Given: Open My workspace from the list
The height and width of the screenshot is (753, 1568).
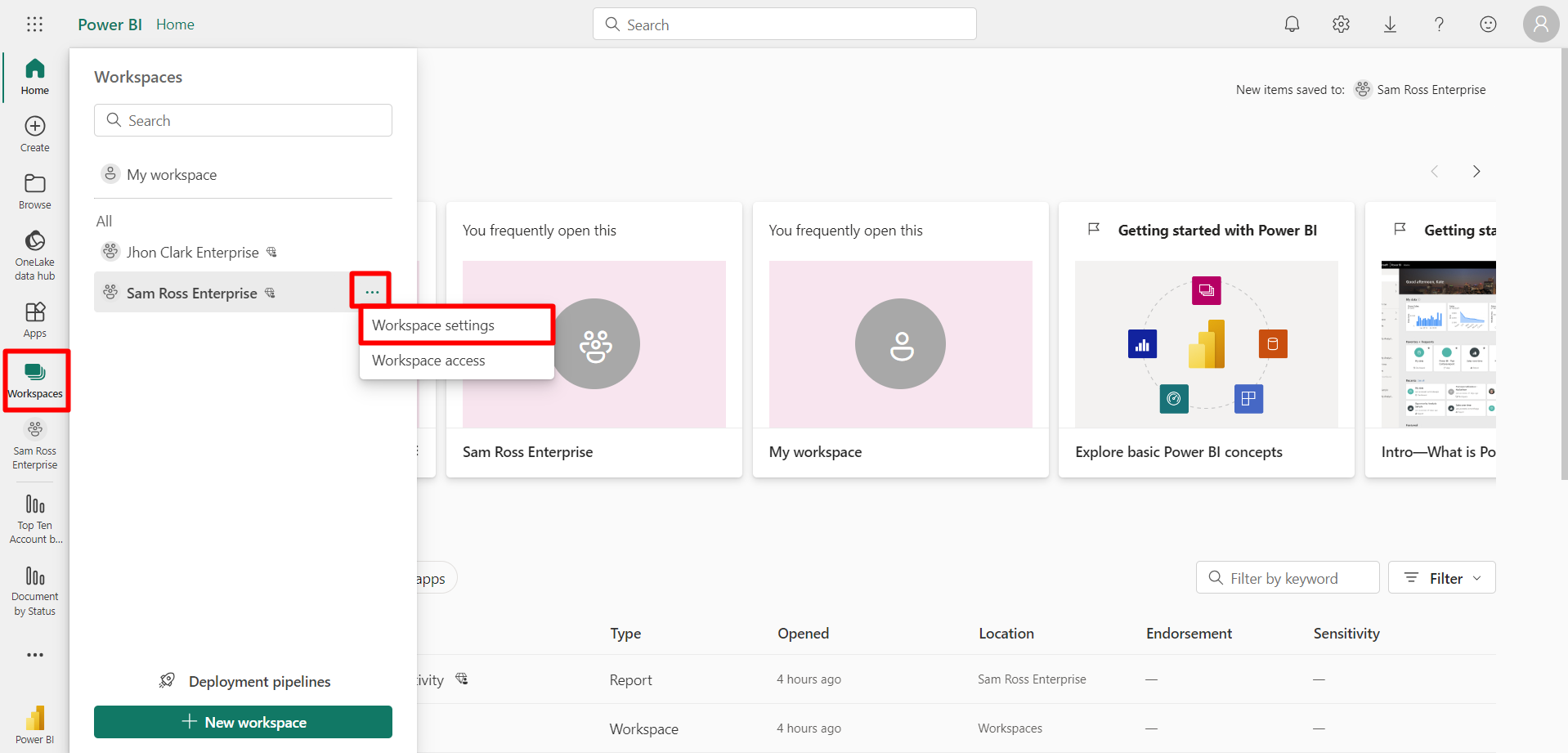Looking at the screenshot, I should pos(243,174).
